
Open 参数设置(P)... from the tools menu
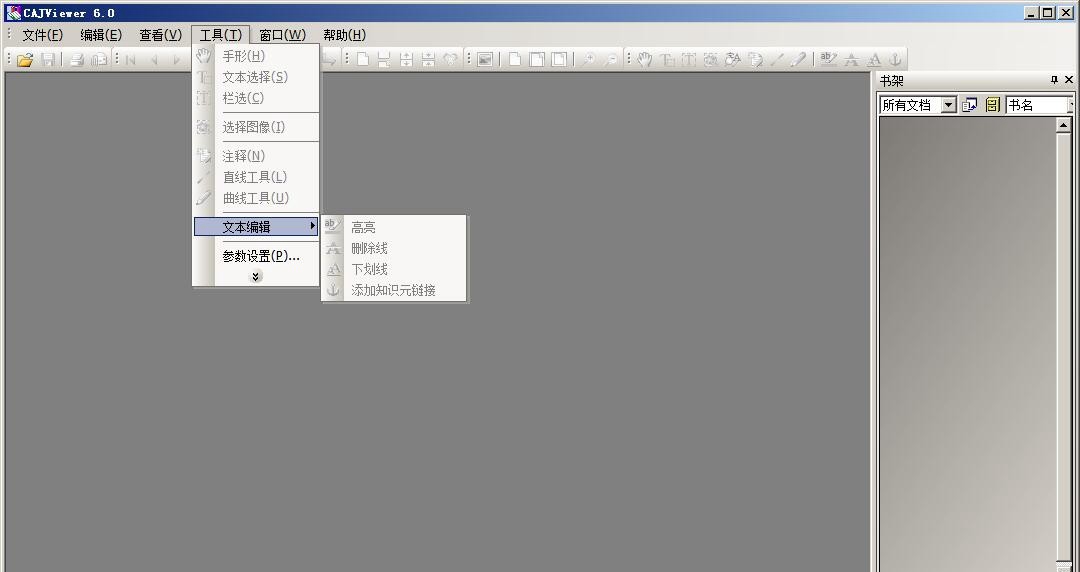coord(256,256)
